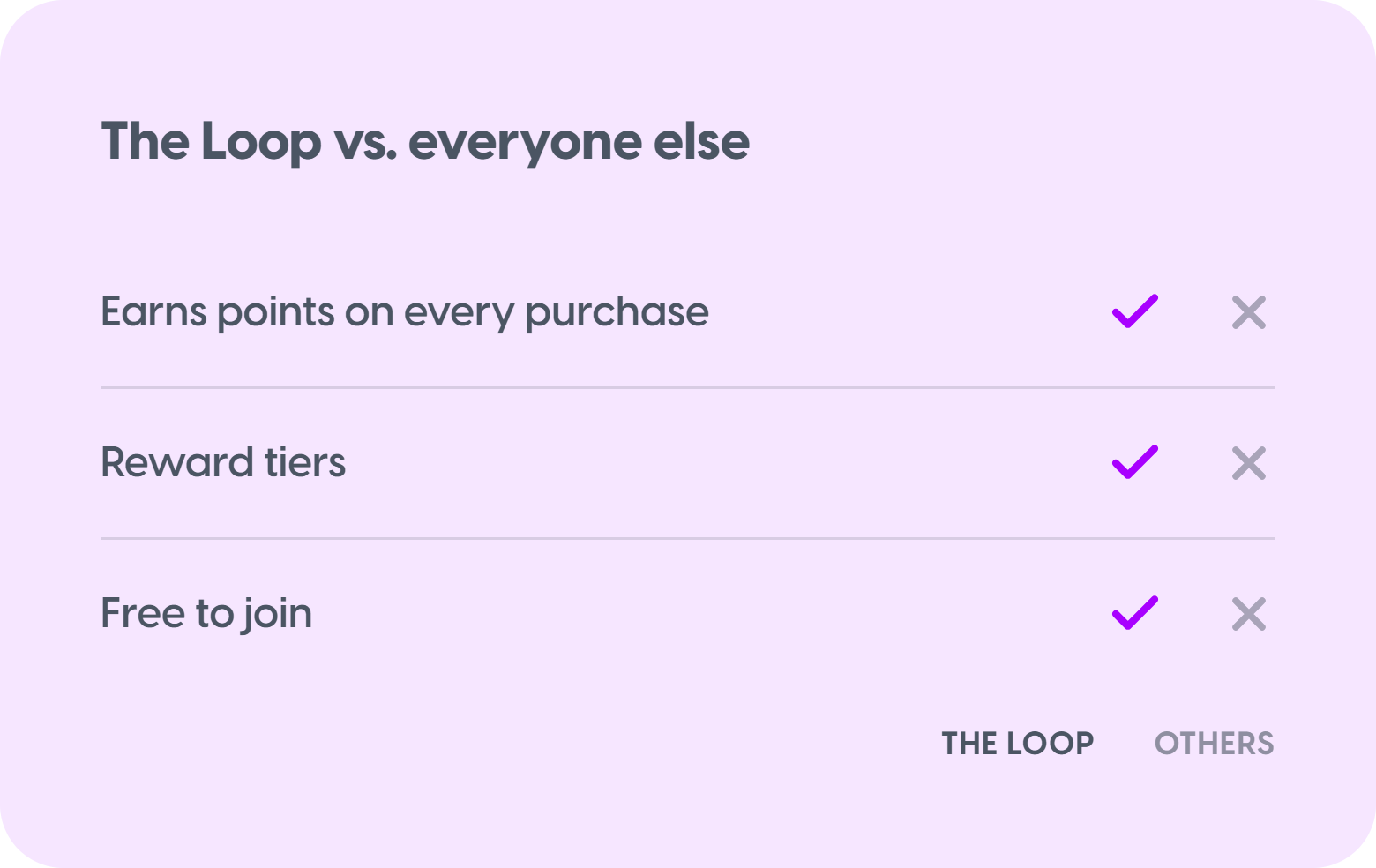Click the word 'Earns' in first row
1376x868 pixels.
[154, 311]
